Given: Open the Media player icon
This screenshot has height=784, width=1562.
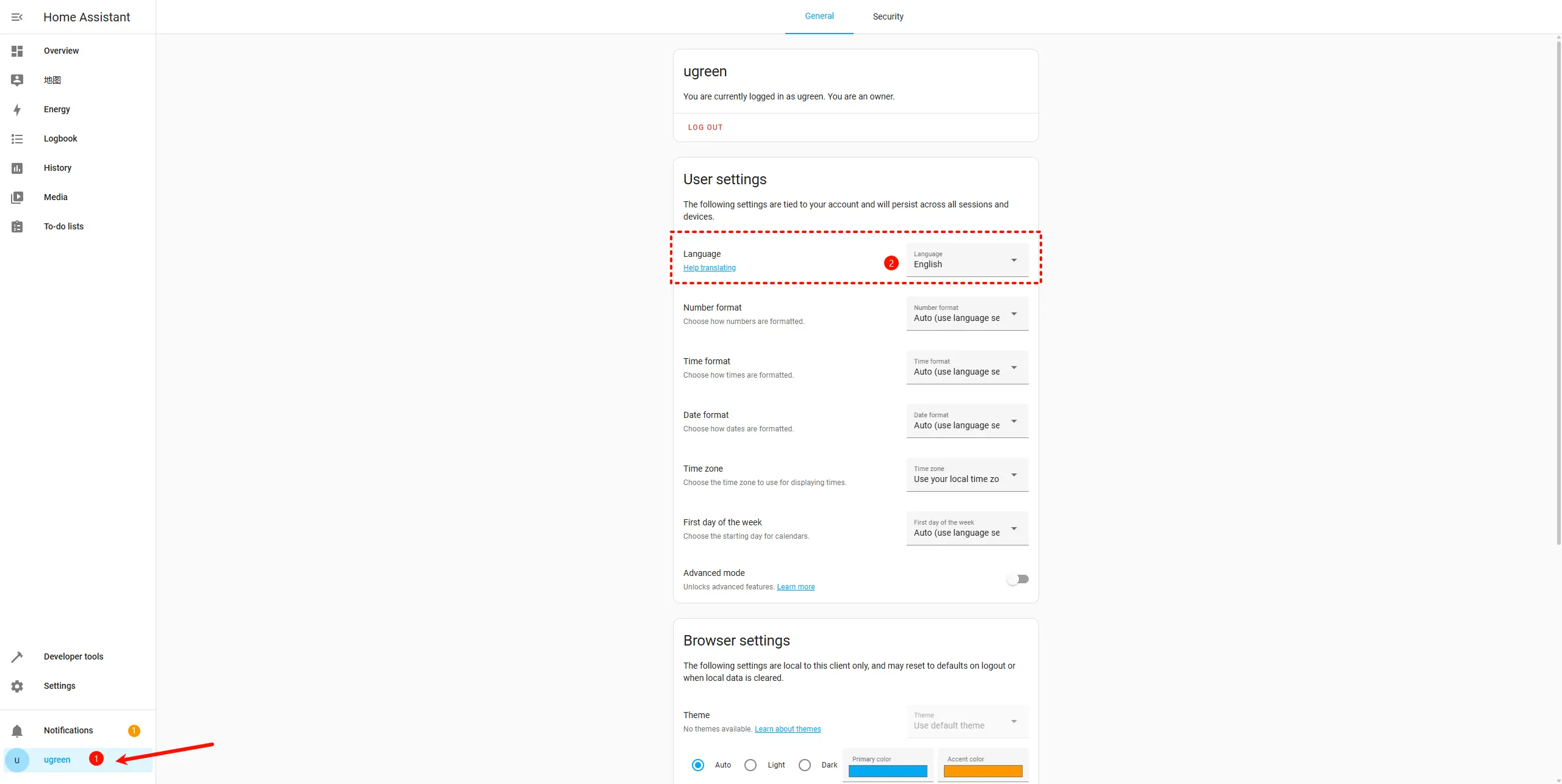Looking at the screenshot, I should [17, 198].
